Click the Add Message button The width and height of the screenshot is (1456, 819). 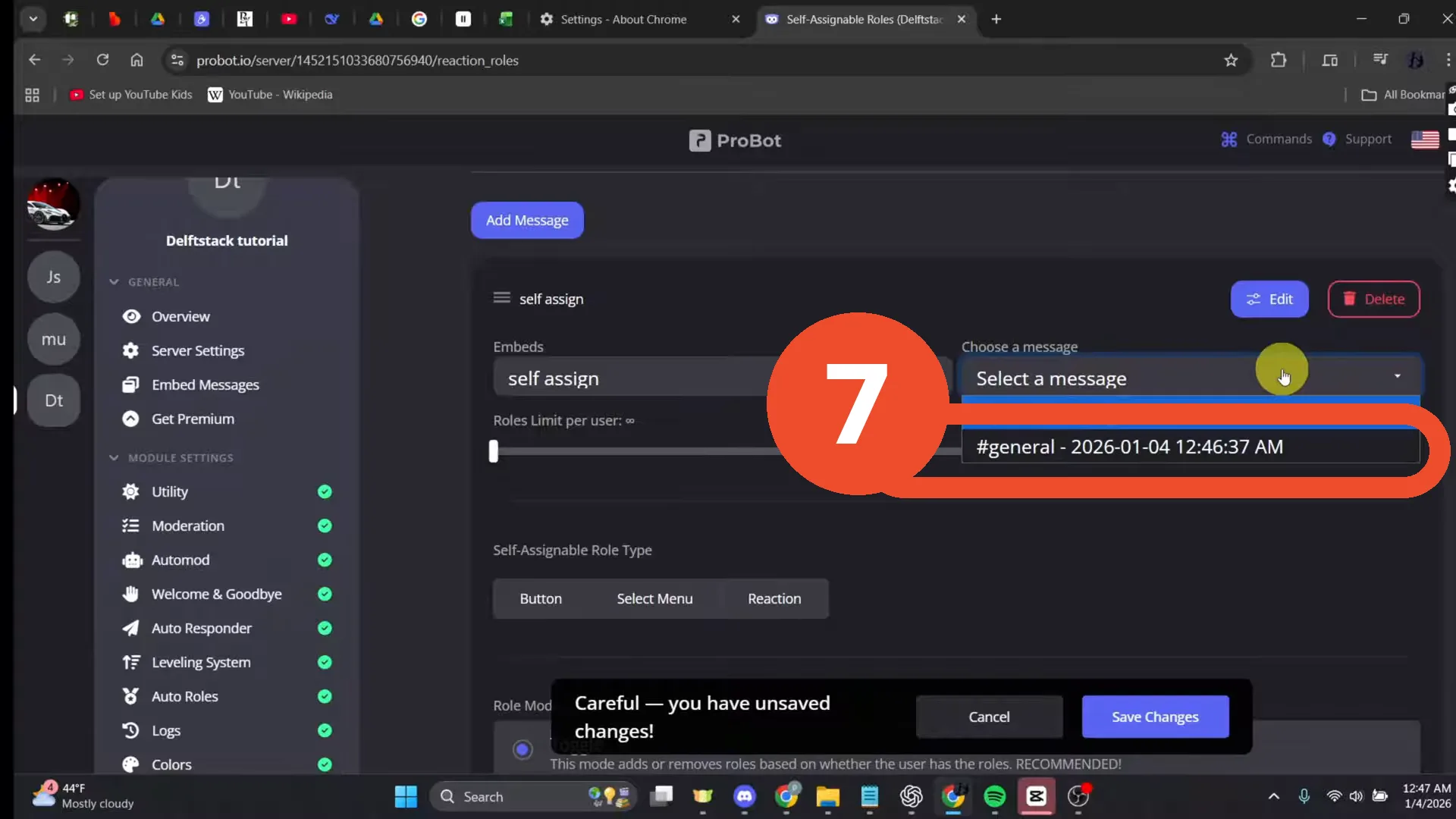pos(527,220)
